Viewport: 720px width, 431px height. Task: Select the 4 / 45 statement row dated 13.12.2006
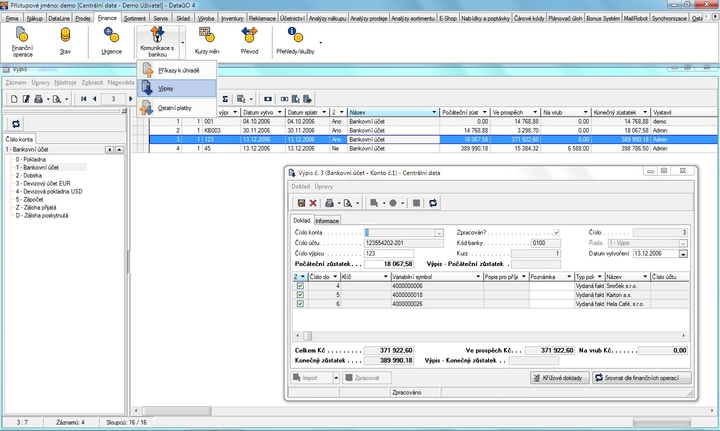[432, 148]
